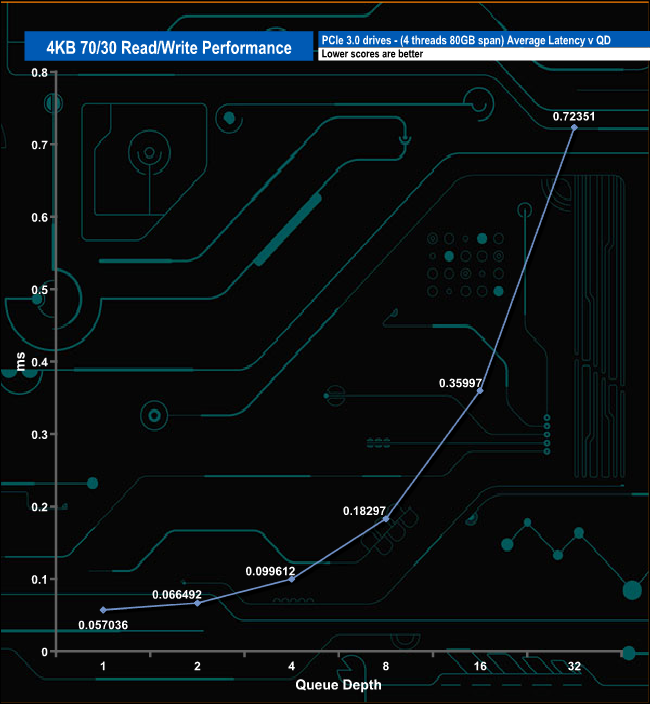Select the data point marker at queue depth 1
650x704 pixels.
tap(103, 610)
